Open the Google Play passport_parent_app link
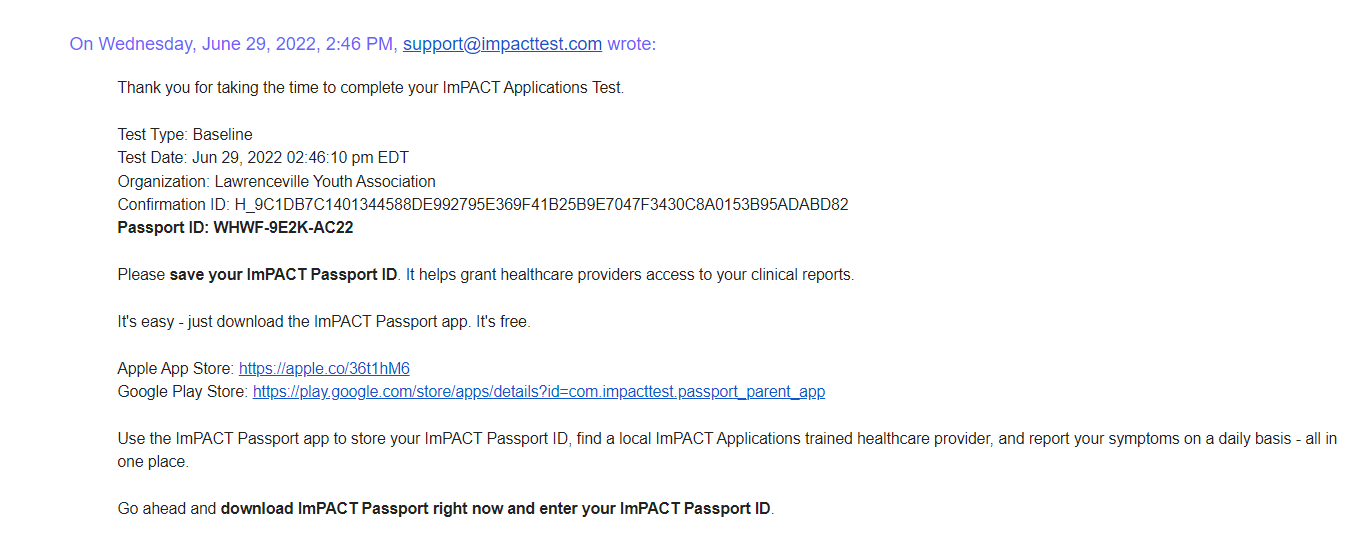 click(x=539, y=392)
